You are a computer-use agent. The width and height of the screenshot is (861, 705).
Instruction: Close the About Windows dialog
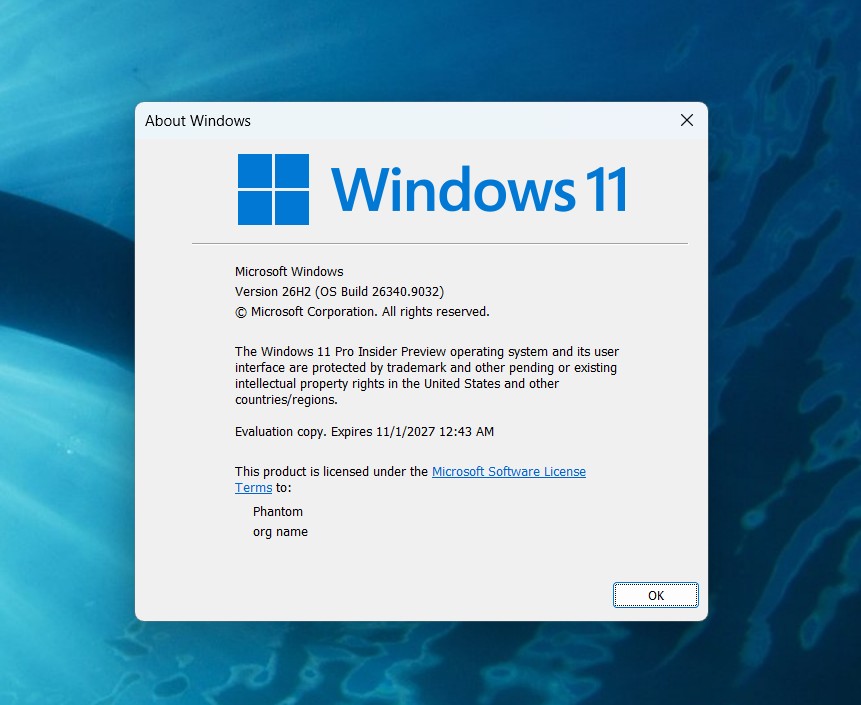(x=686, y=120)
